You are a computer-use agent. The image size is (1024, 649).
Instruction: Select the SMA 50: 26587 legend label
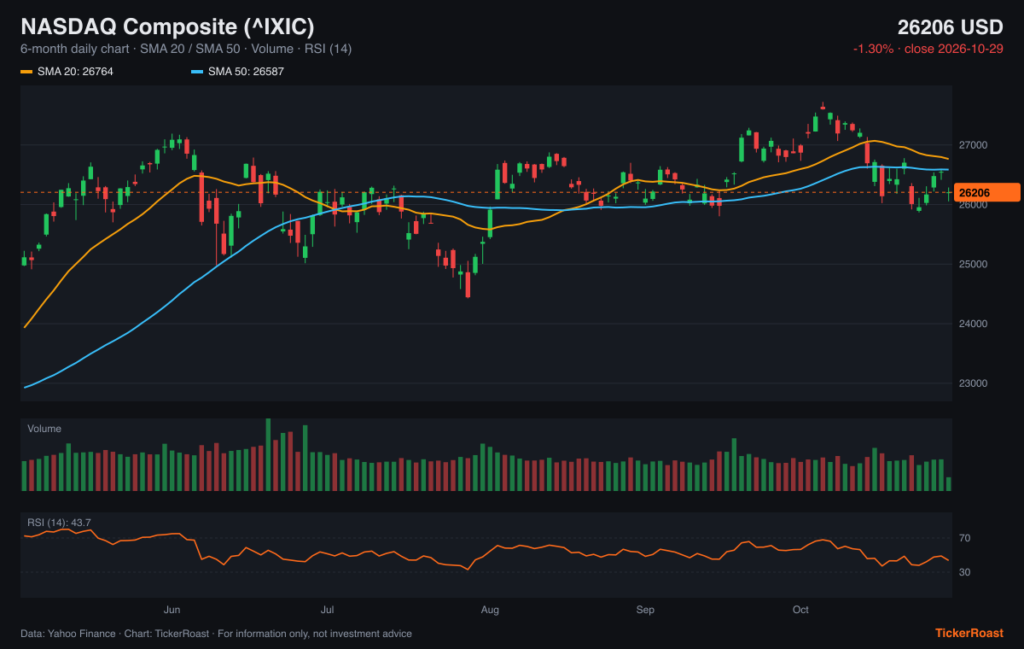[246, 72]
